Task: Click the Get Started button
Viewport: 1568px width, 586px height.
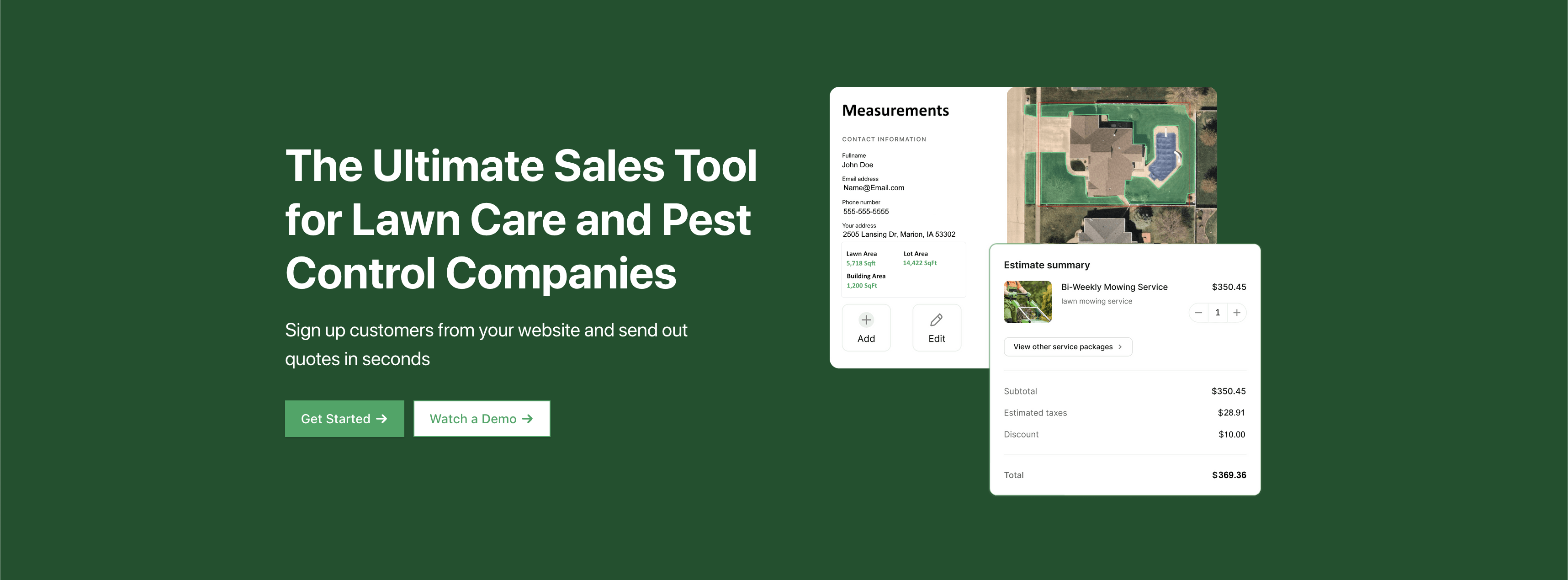Action: (x=344, y=419)
